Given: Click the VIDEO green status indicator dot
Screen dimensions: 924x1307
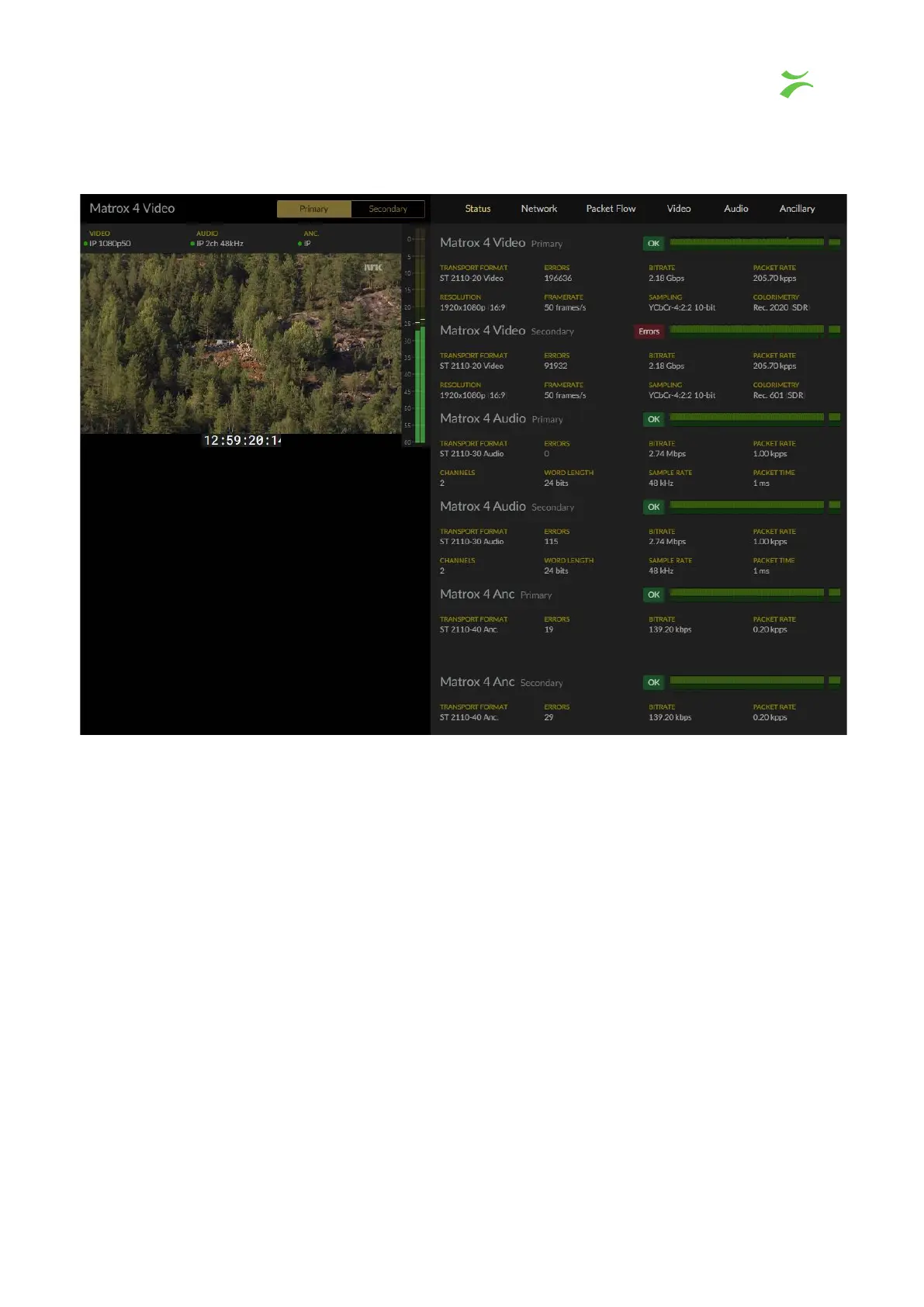Looking at the screenshot, I should tap(85, 244).
